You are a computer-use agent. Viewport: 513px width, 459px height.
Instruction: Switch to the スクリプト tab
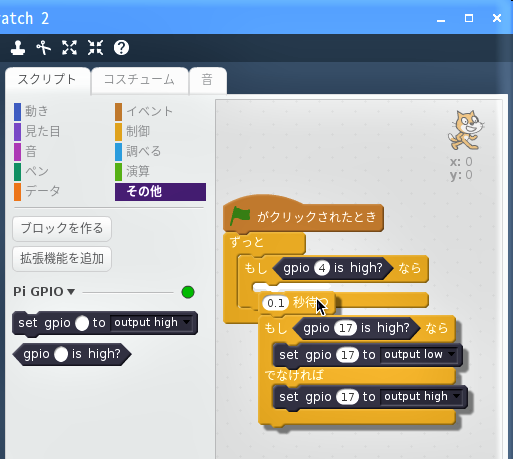click(x=47, y=80)
